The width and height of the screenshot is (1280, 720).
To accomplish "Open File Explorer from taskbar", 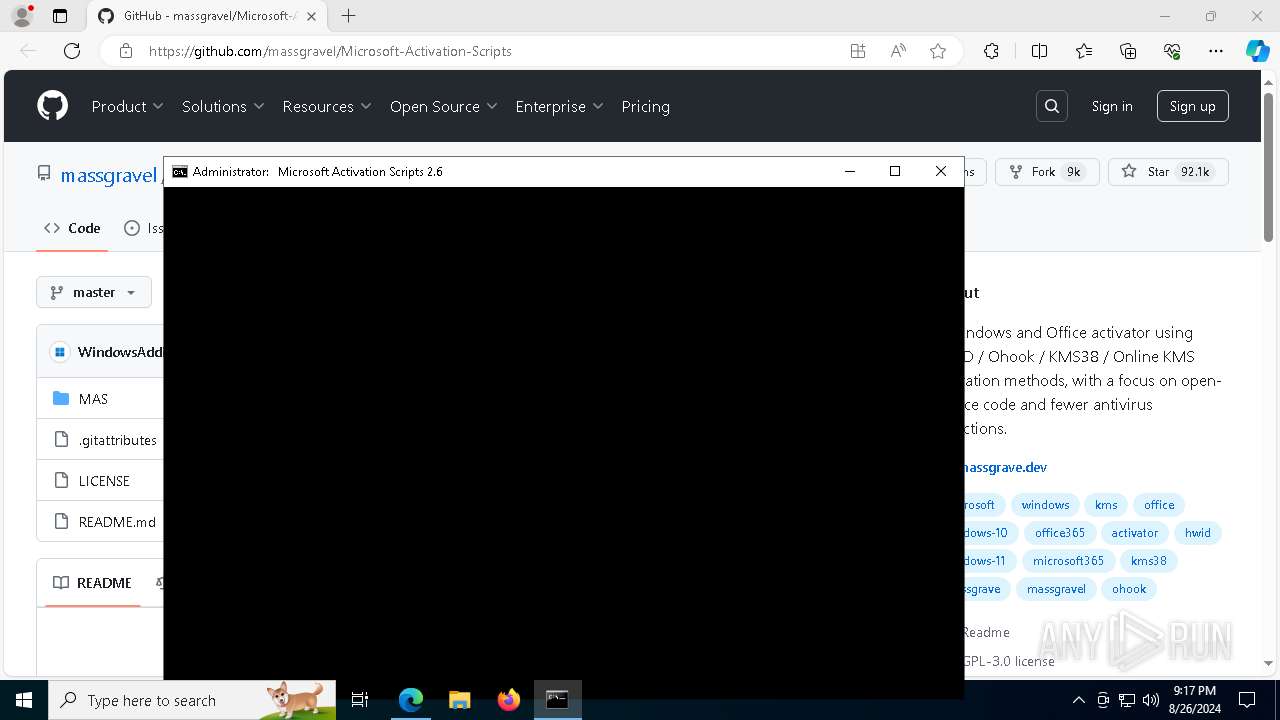I will tap(459, 700).
